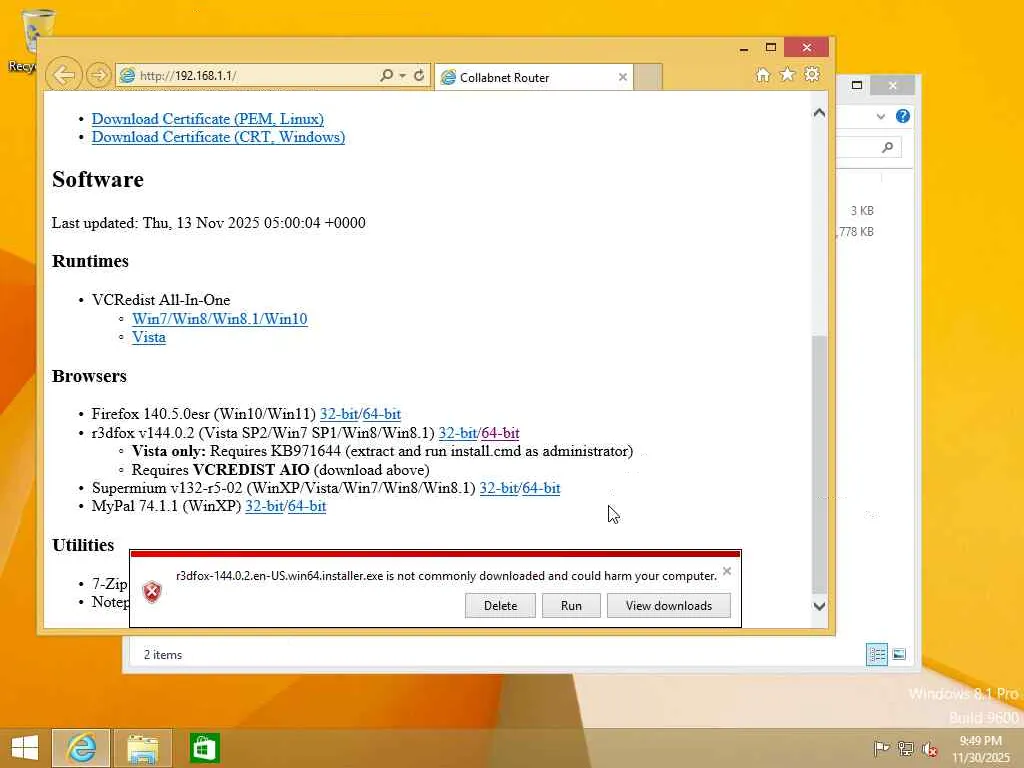
Task: Open a new blank tab
Action: (x=648, y=77)
